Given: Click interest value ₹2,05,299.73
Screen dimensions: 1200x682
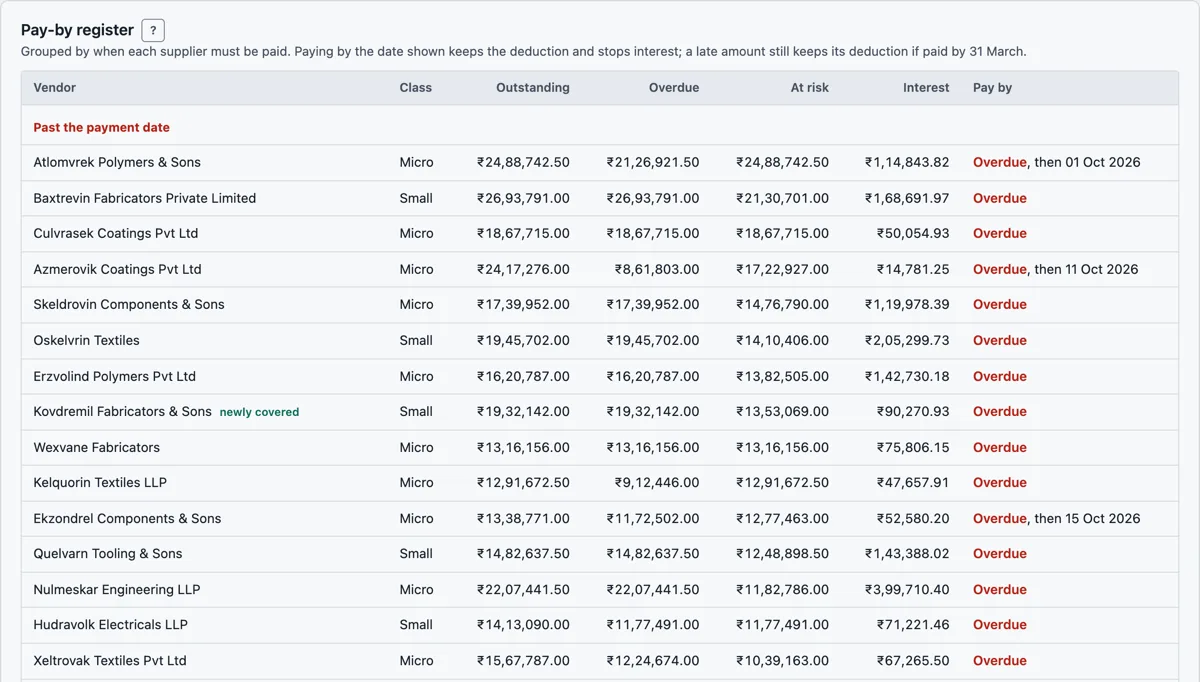Looking at the screenshot, I should coord(907,340).
